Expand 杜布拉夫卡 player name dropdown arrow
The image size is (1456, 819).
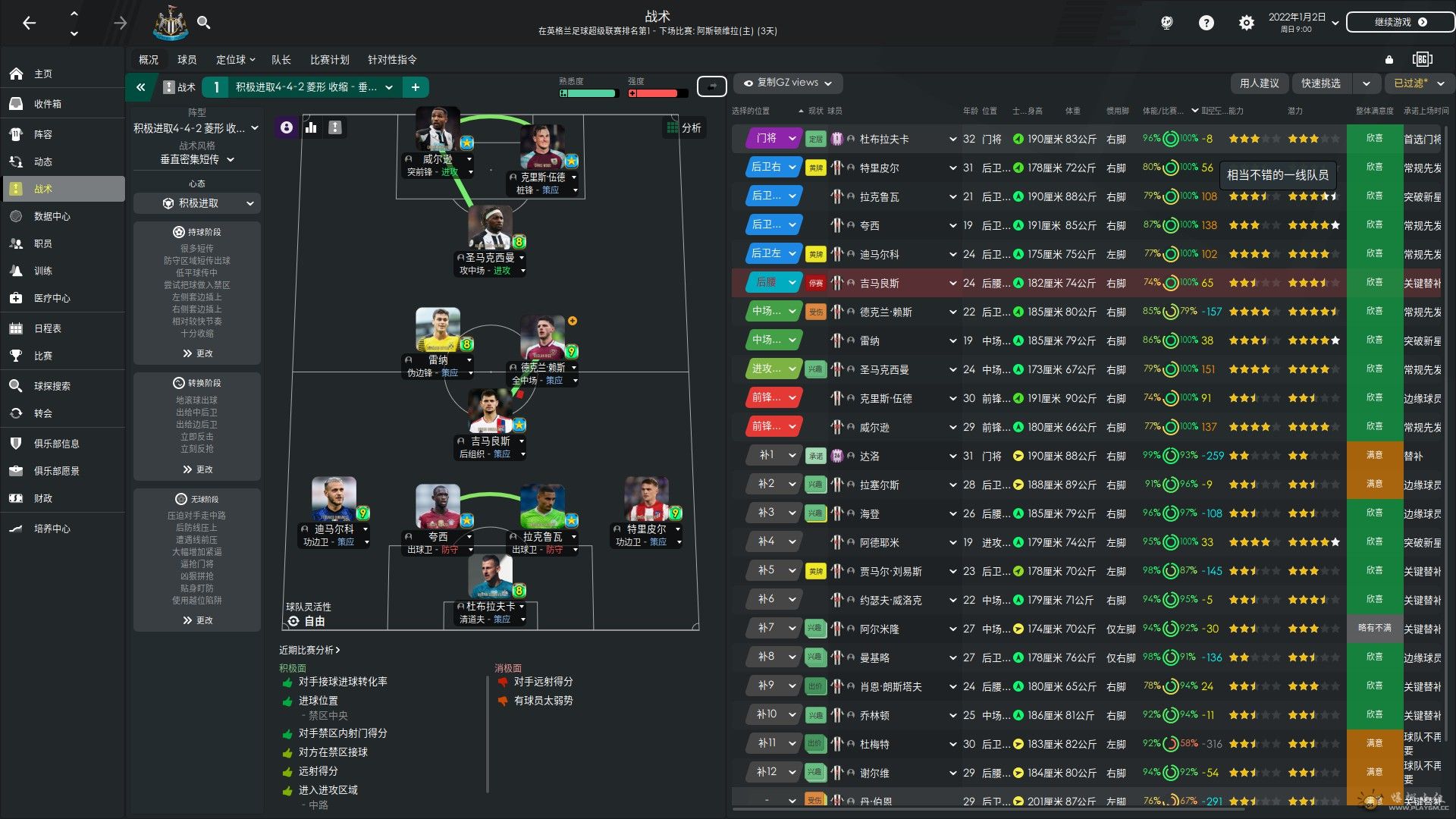pos(952,140)
